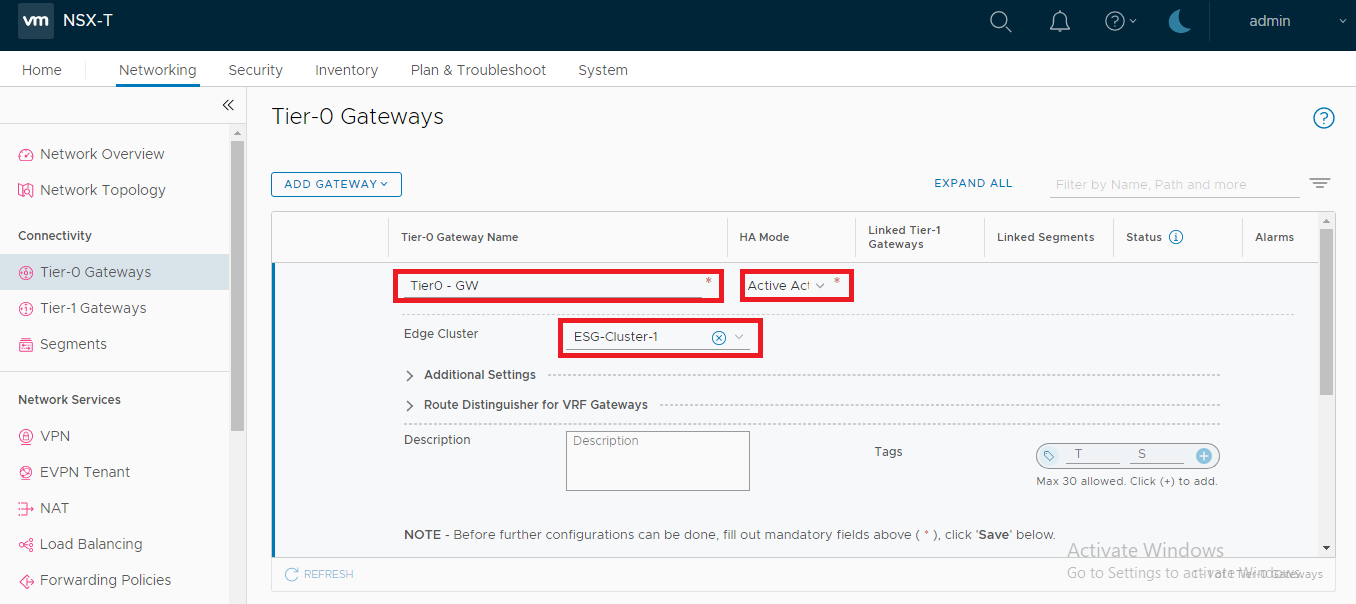Image resolution: width=1356 pixels, height=604 pixels.
Task: Click the Segments sidebar icon
Action: [x=26, y=344]
